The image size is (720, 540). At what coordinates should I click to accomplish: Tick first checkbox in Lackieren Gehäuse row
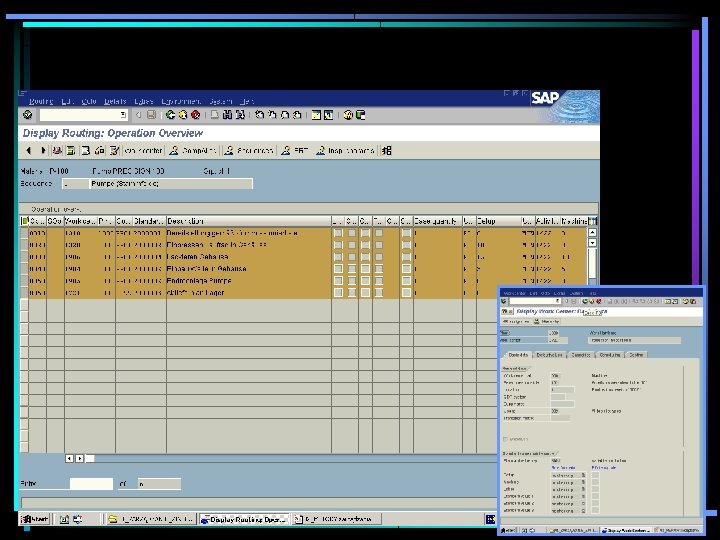[x=338, y=257]
